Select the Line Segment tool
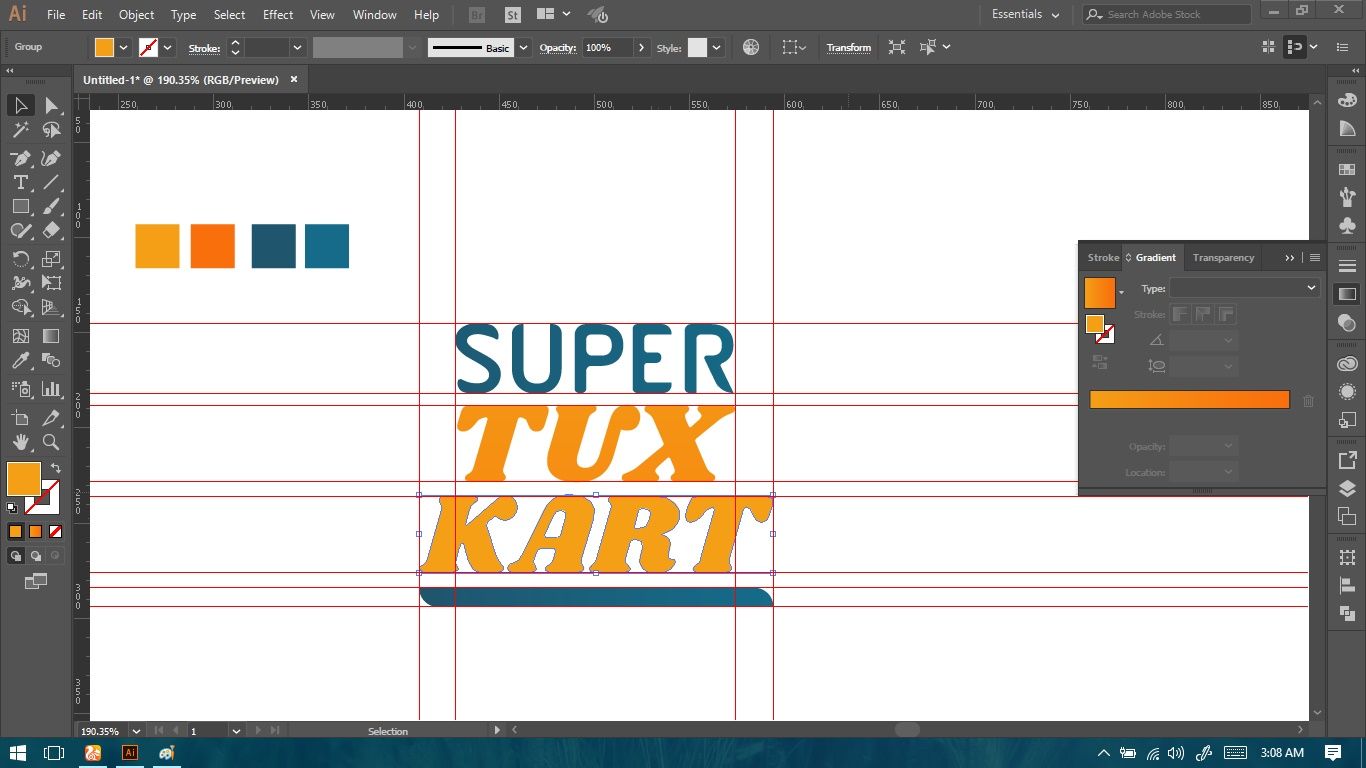Image resolution: width=1366 pixels, height=768 pixels. pyautogui.click(x=51, y=182)
